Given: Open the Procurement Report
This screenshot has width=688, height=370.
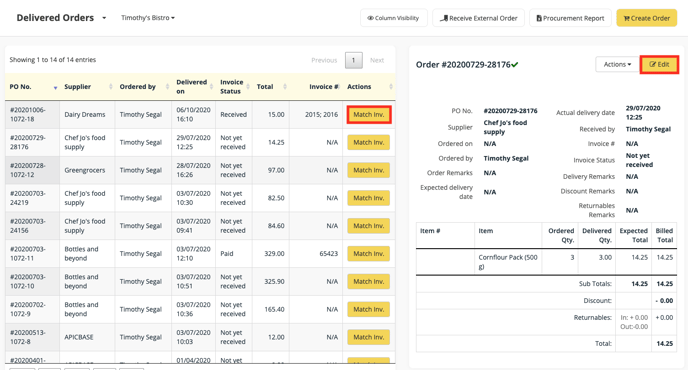Looking at the screenshot, I should point(570,18).
